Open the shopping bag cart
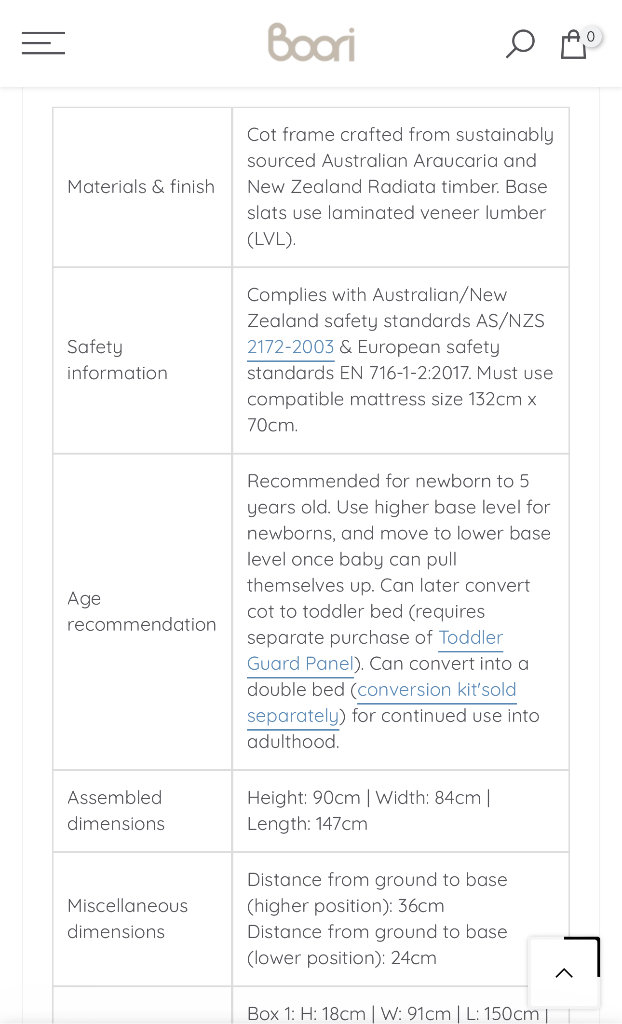 pyautogui.click(x=572, y=45)
